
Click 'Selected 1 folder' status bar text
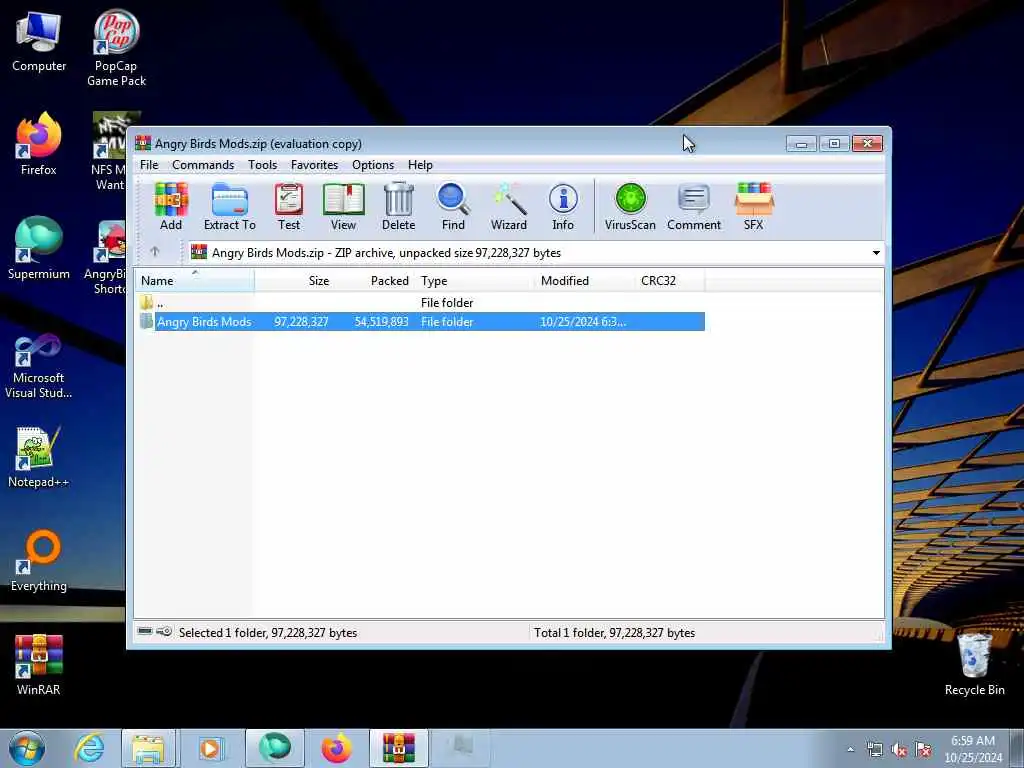268,633
